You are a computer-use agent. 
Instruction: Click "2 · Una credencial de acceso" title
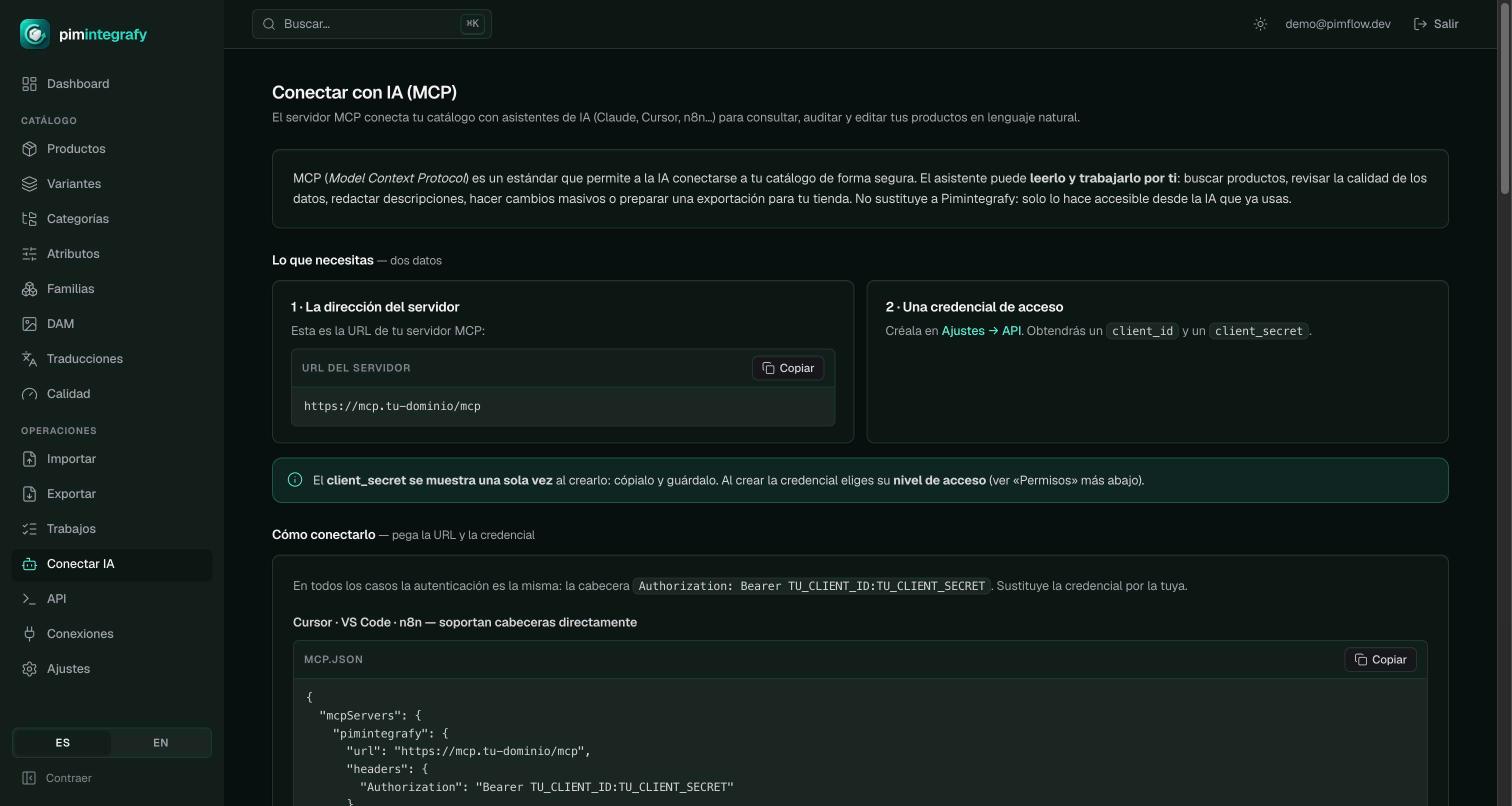pos(974,307)
